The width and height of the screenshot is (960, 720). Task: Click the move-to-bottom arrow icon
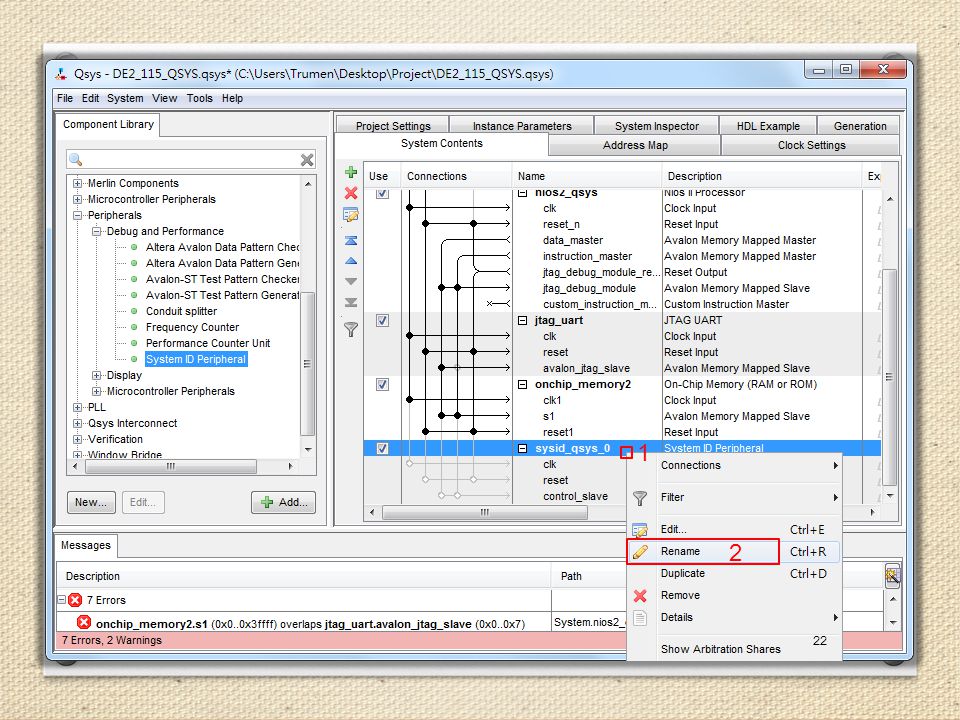(351, 302)
